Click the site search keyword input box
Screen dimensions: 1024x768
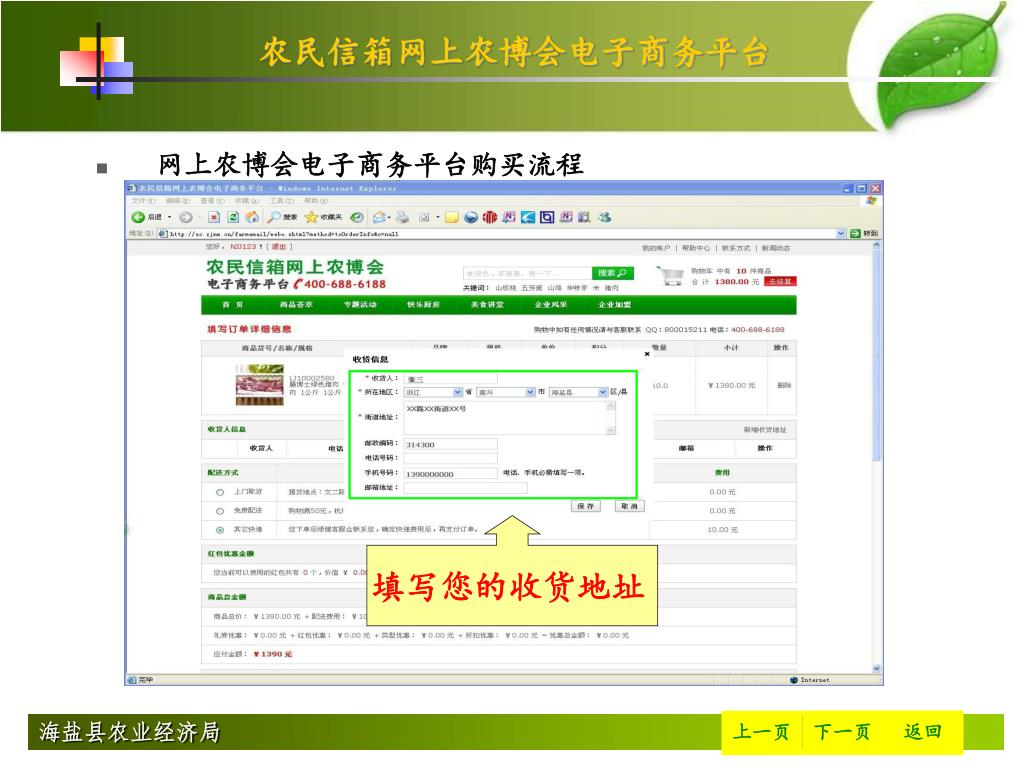click(526, 273)
